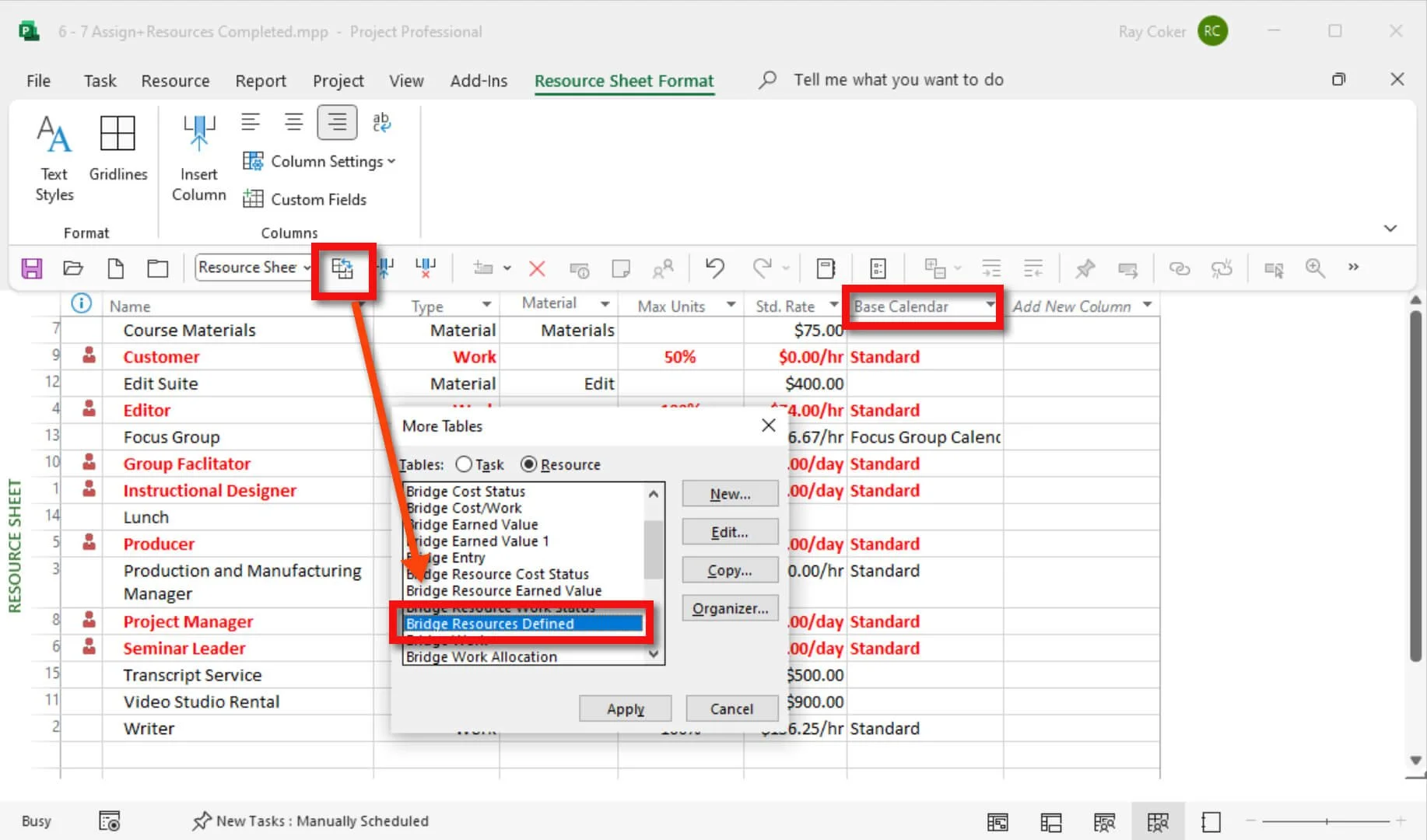This screenshot has width=1427, height=840.
Task: Click the Undo arrow
Action: coord(715,268)
